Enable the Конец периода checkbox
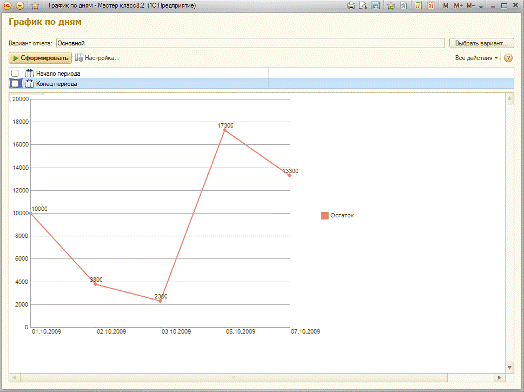 tap(15, 84)
